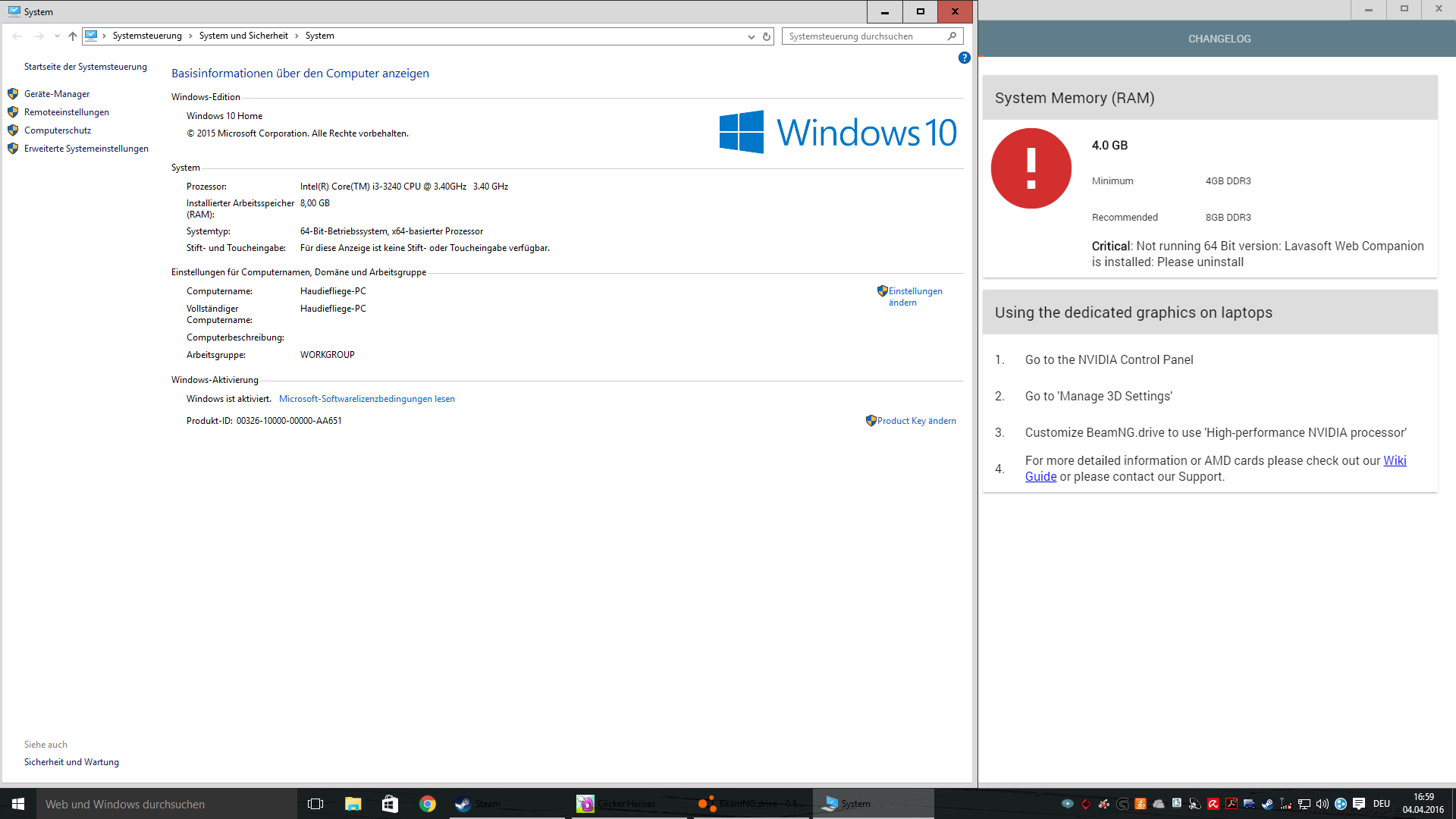Viewport: 1456px width, 819px height.
Task: Select the 'System' breadcrumb segment
Action: click(x=319, y=36)
